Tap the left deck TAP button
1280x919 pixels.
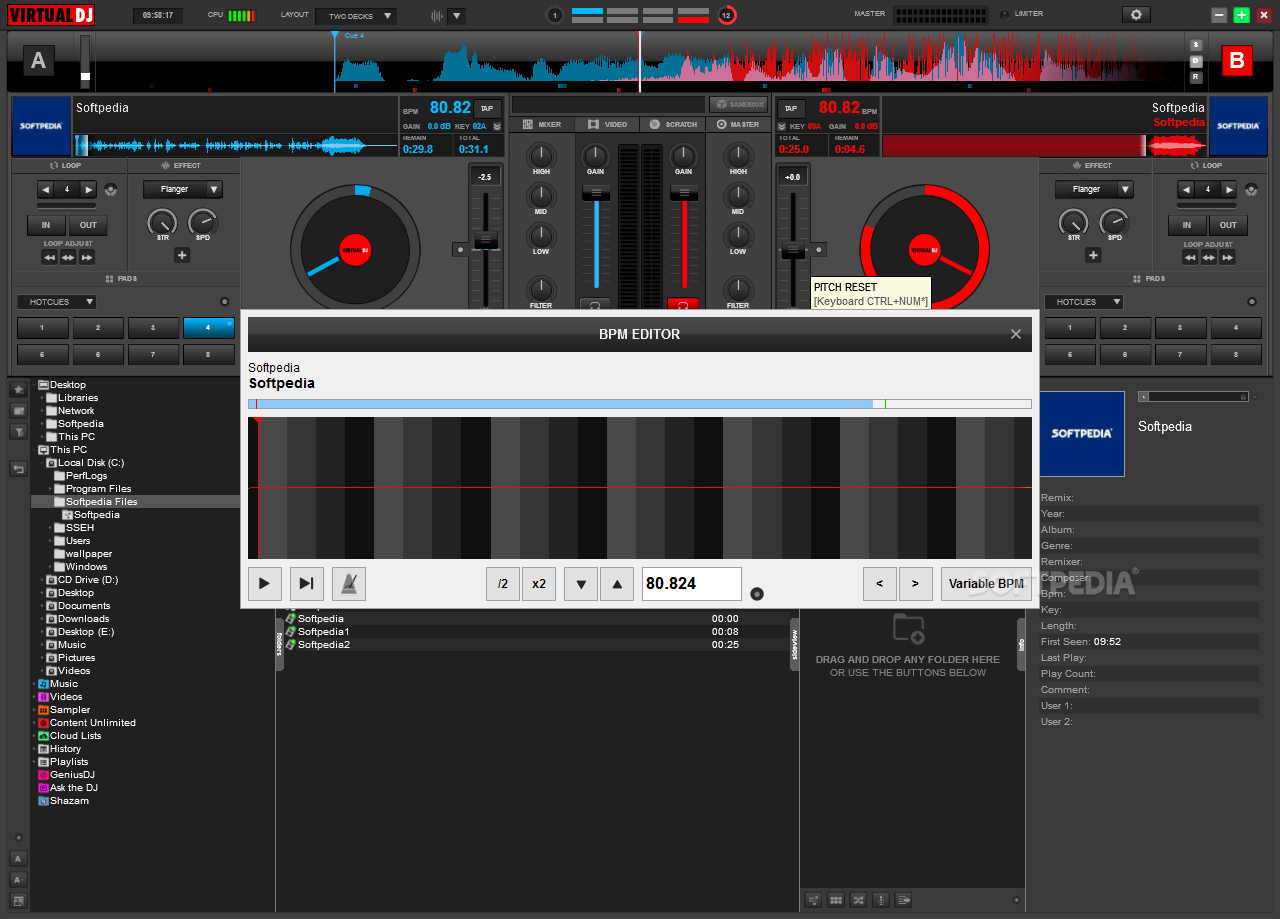[x=488, y=108]
